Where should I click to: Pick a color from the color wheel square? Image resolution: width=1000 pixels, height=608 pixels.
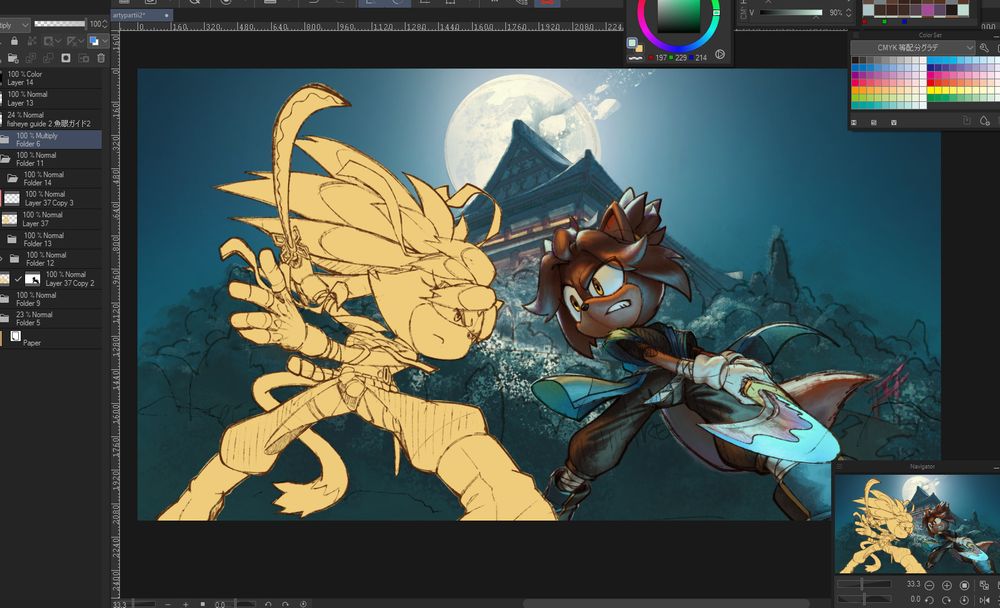679,15
